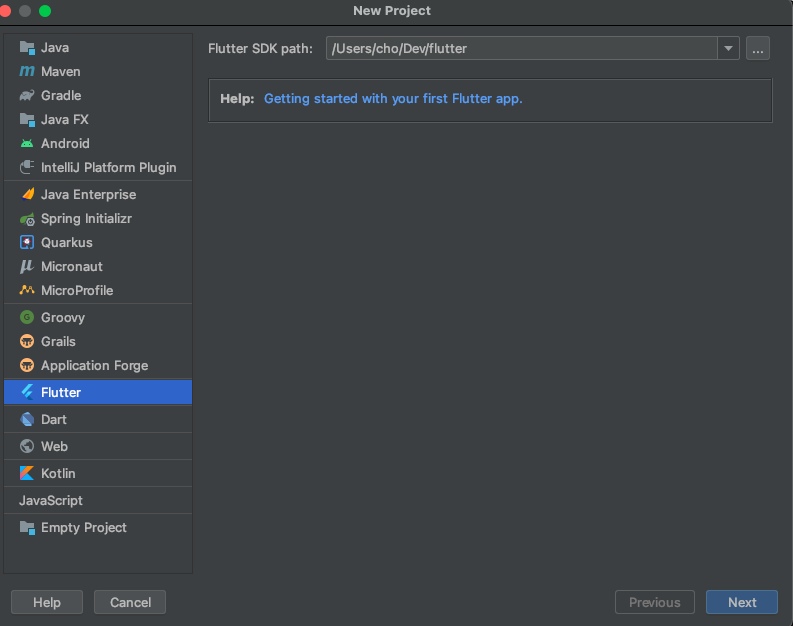Screen dimensions: 793x626
Task: Click the Spring Initializr icon
Action: click(x=27, y=218)
